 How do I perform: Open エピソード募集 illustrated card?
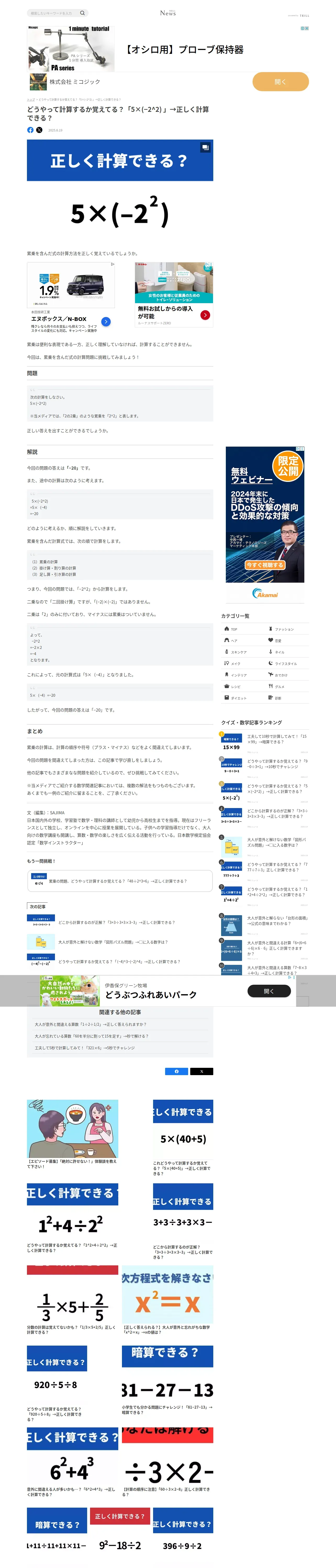tap(72, 1135)
